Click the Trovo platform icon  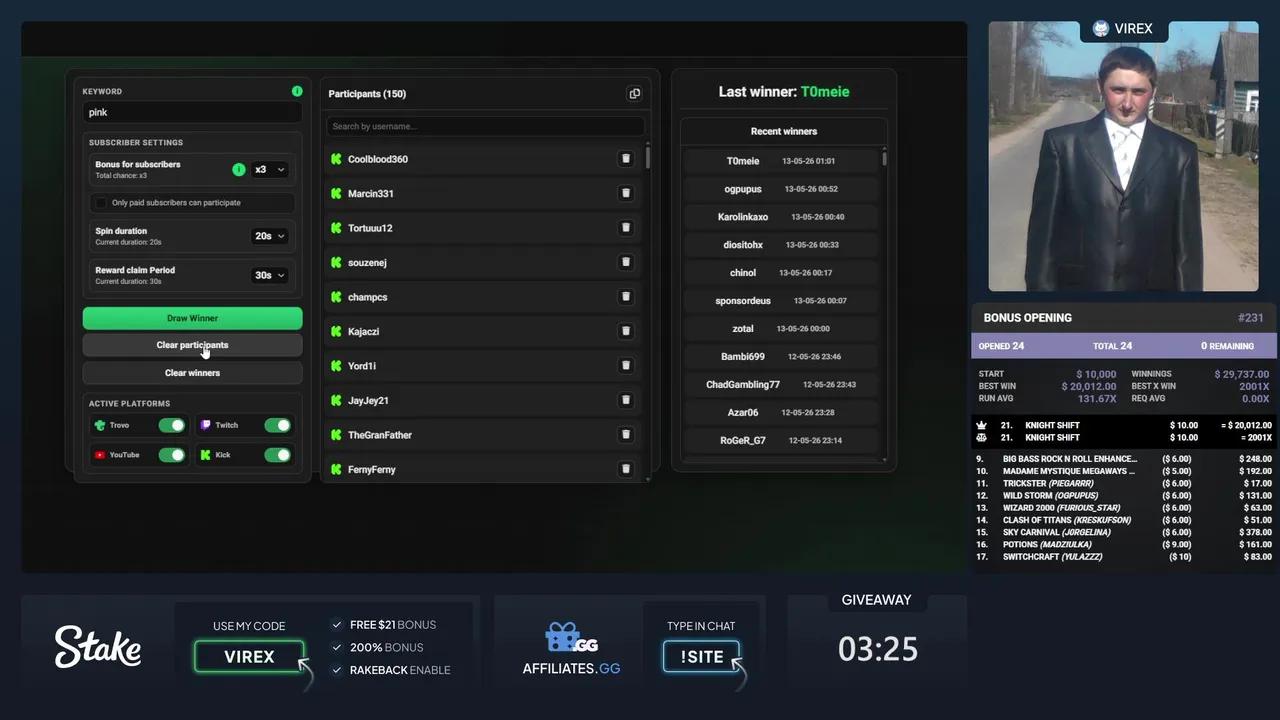pyautogui.click(x=100, y=425)
